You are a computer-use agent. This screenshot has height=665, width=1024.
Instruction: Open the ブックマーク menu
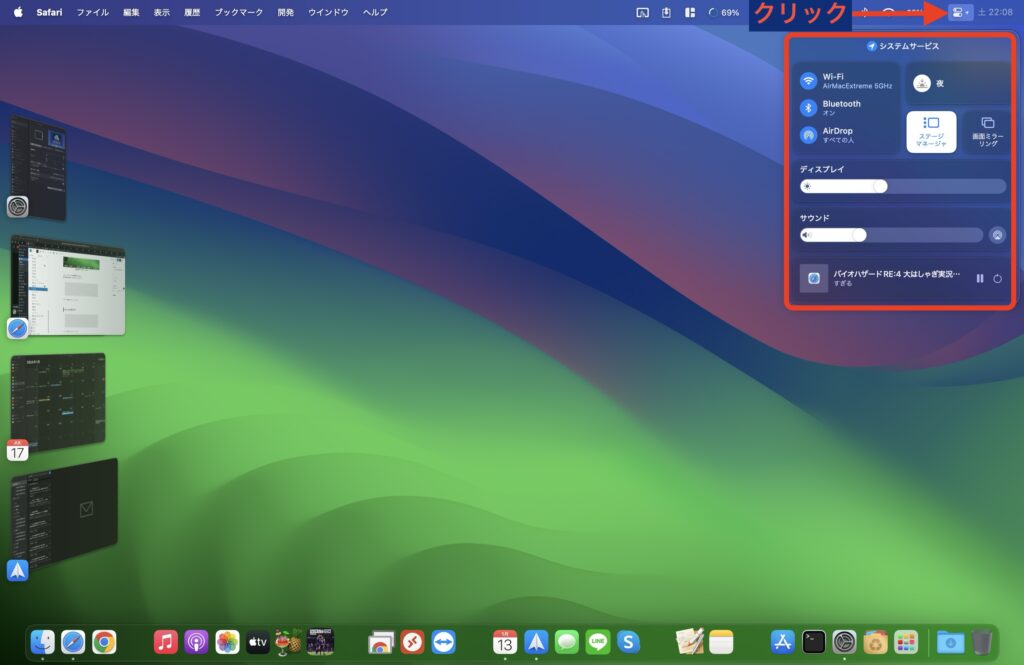(239, 13)
